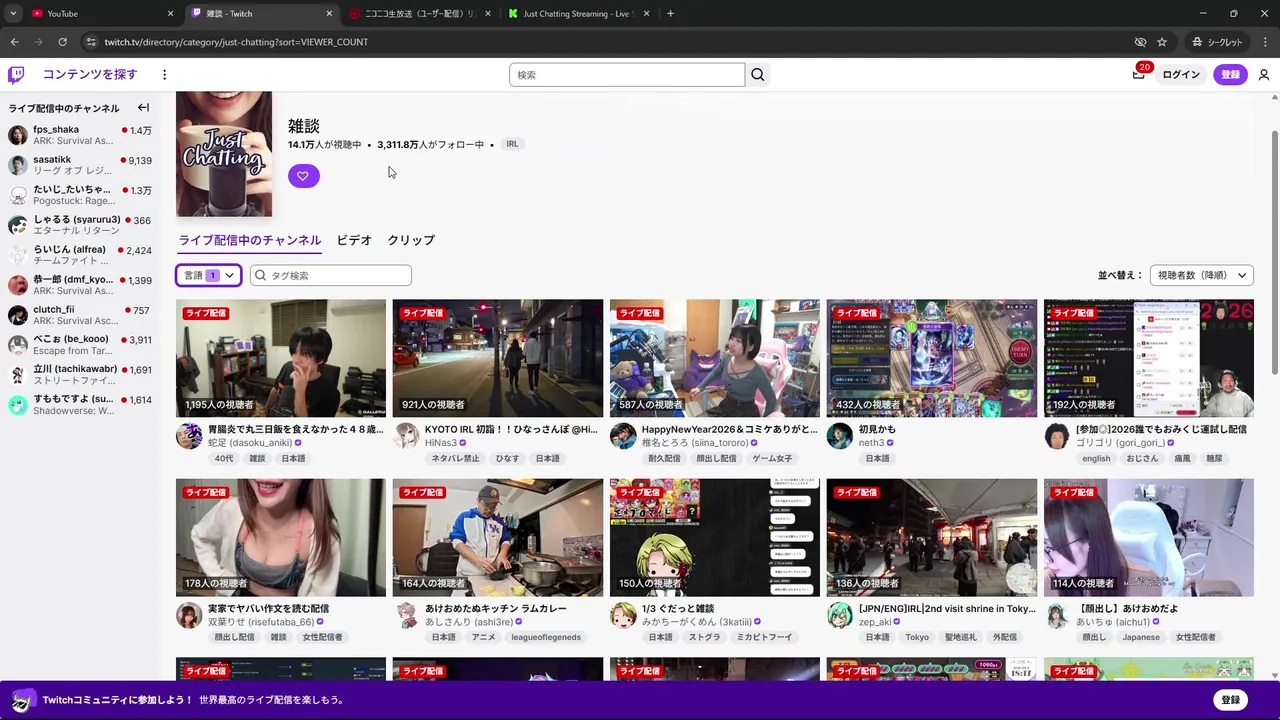Click the browser reload icon
Viewport: 1280px width, 720px height.
(x=62, y=42)
